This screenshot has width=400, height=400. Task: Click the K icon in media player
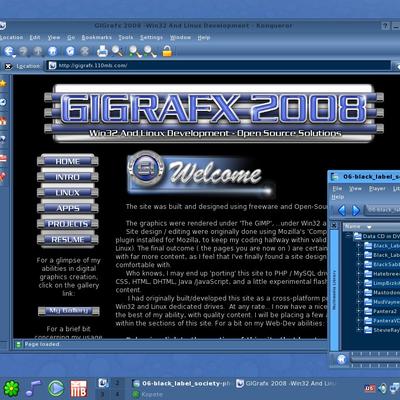(341, 359)
